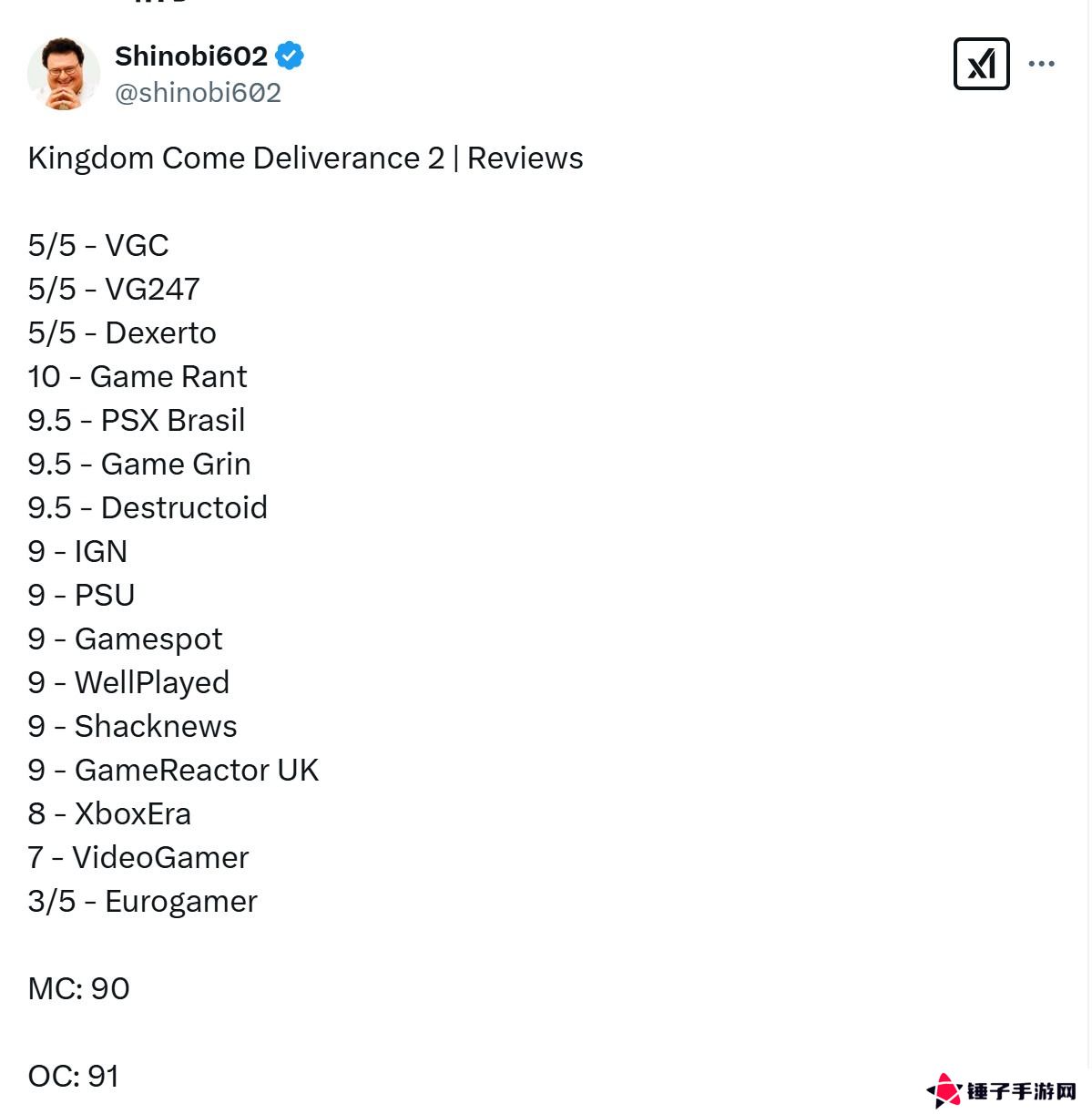Click the Kingdom Come Deliverance 2 title line
This screenshot has height=1114, width=1092.
tap(305, 158)
